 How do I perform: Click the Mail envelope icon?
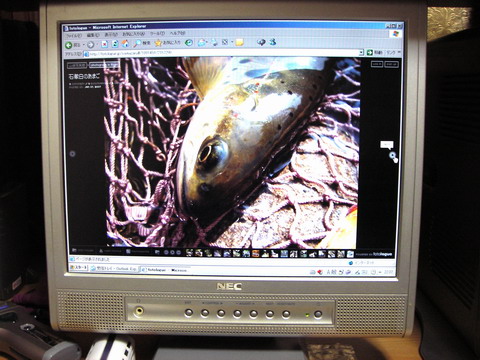[x=202, y=43]
